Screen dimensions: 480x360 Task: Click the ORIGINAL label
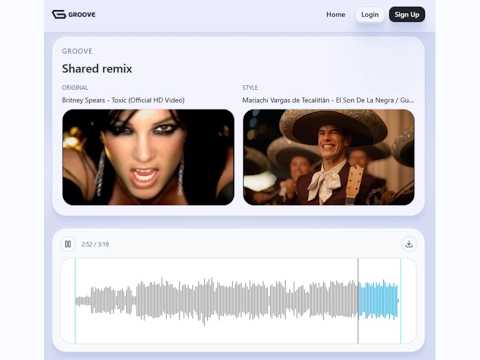75,87
